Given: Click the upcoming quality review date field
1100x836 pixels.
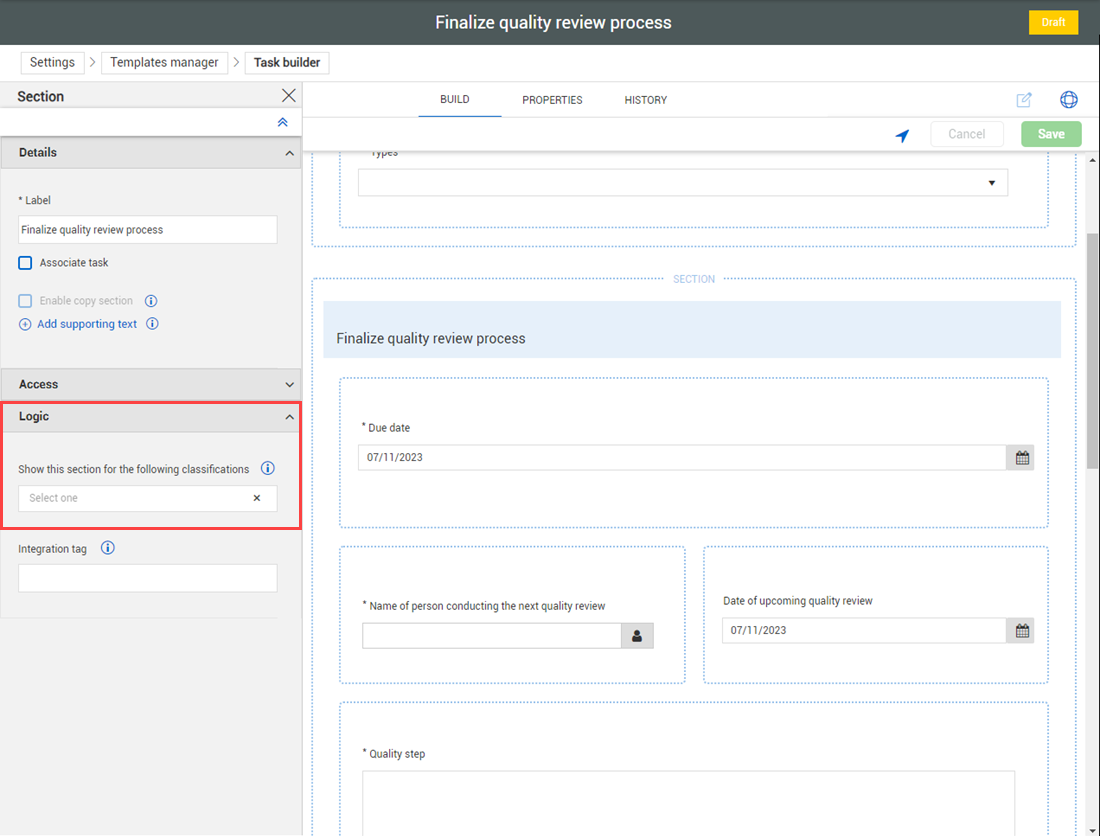Looking at the screenshot, I should (864, 631).
